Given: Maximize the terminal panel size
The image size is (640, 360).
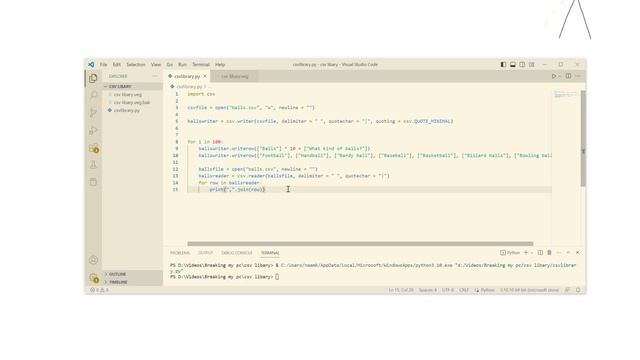Looking at the screenshot, I should pyautogui.click(x=568, y=253).
